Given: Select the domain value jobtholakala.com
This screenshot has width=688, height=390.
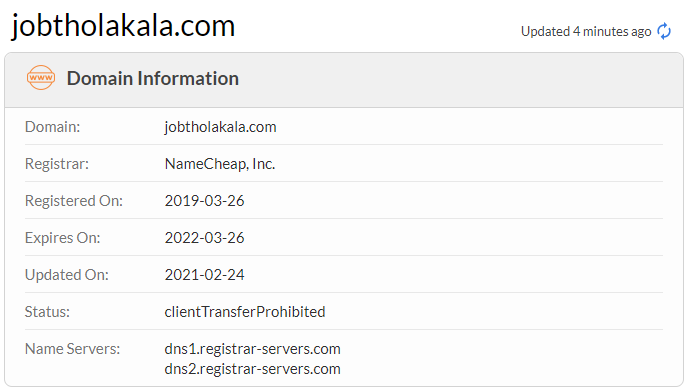Looking at the screenshot, I should pyautogui.click(x=220, y=127).
